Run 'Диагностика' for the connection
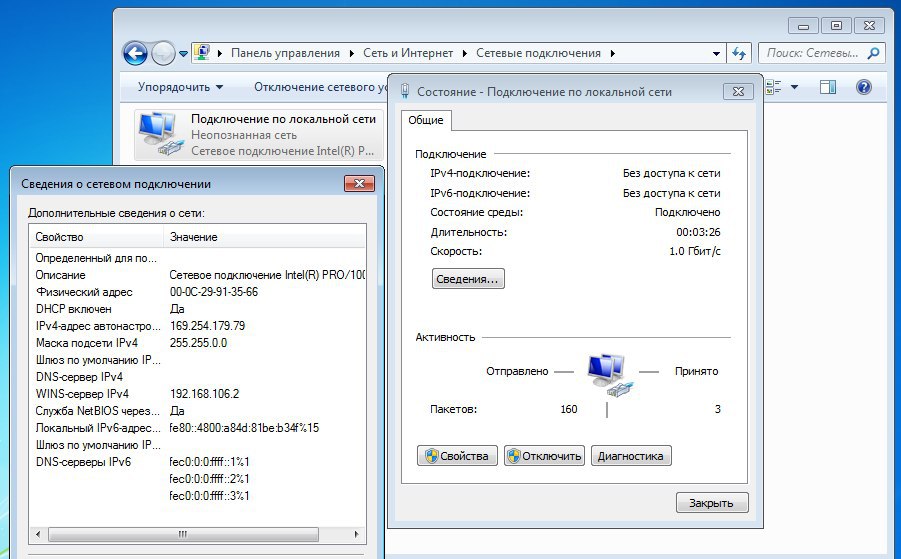The image size is (901, 559). 630,456
